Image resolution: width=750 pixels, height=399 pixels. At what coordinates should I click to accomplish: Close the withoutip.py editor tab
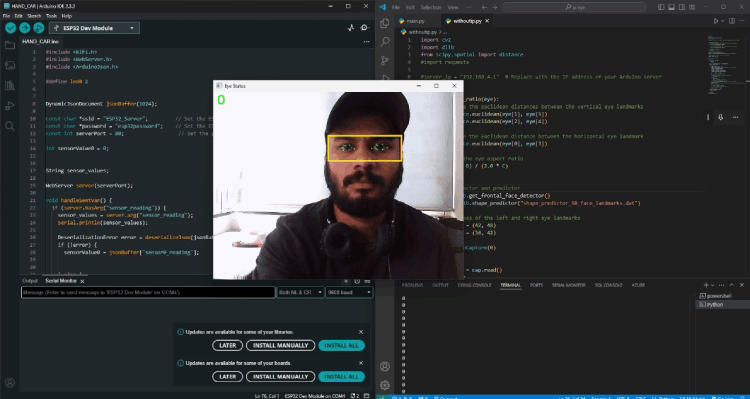point(487,21)
